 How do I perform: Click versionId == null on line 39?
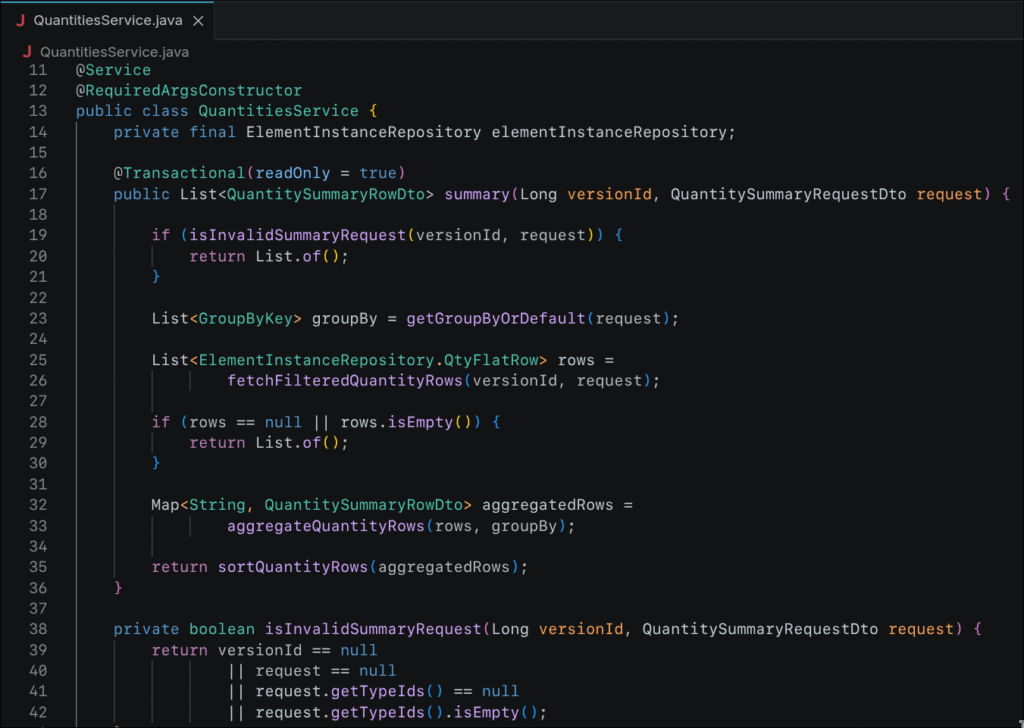click(x=297, y=650)
